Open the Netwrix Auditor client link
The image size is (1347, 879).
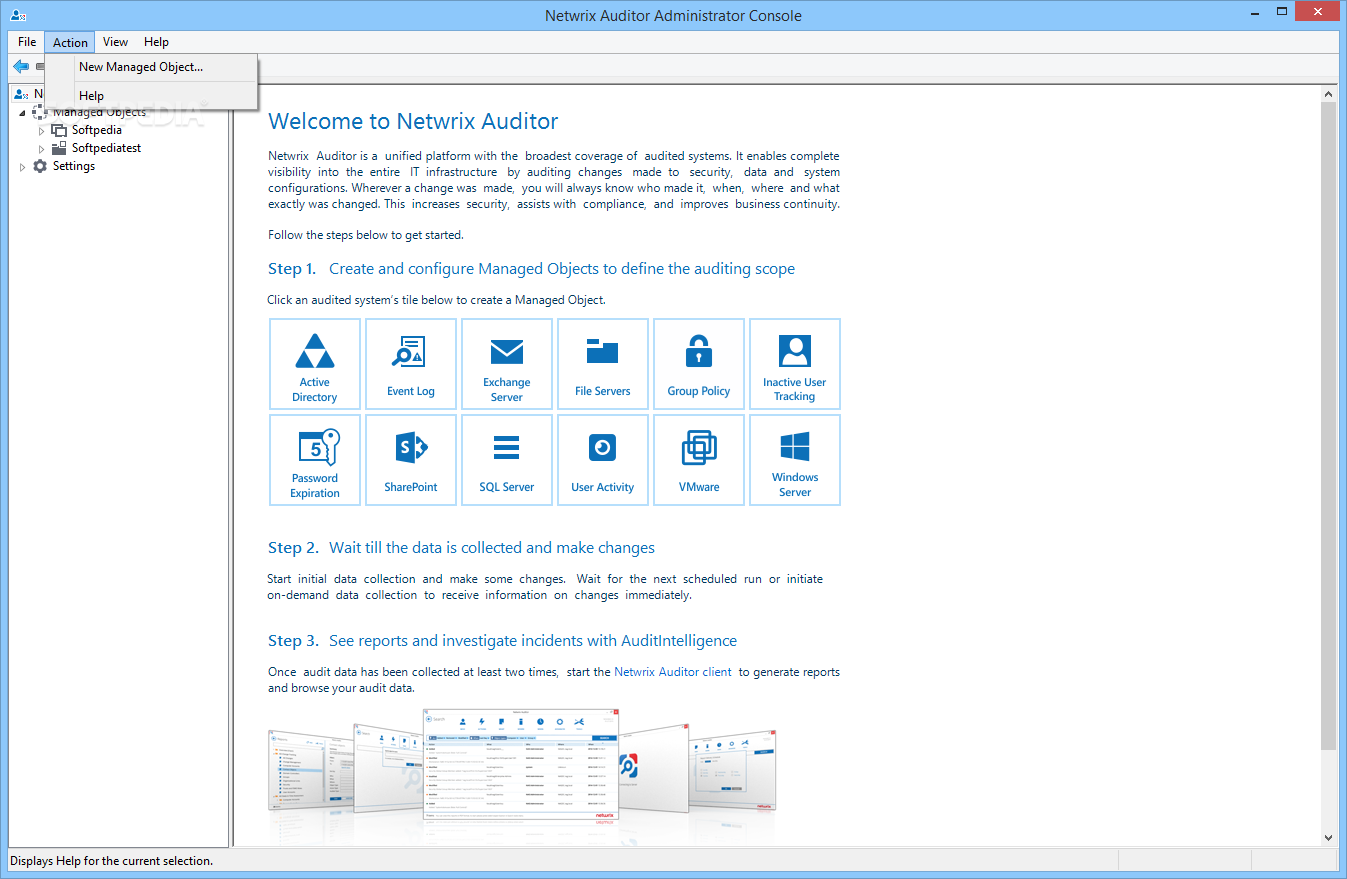(x=673, y=672)
